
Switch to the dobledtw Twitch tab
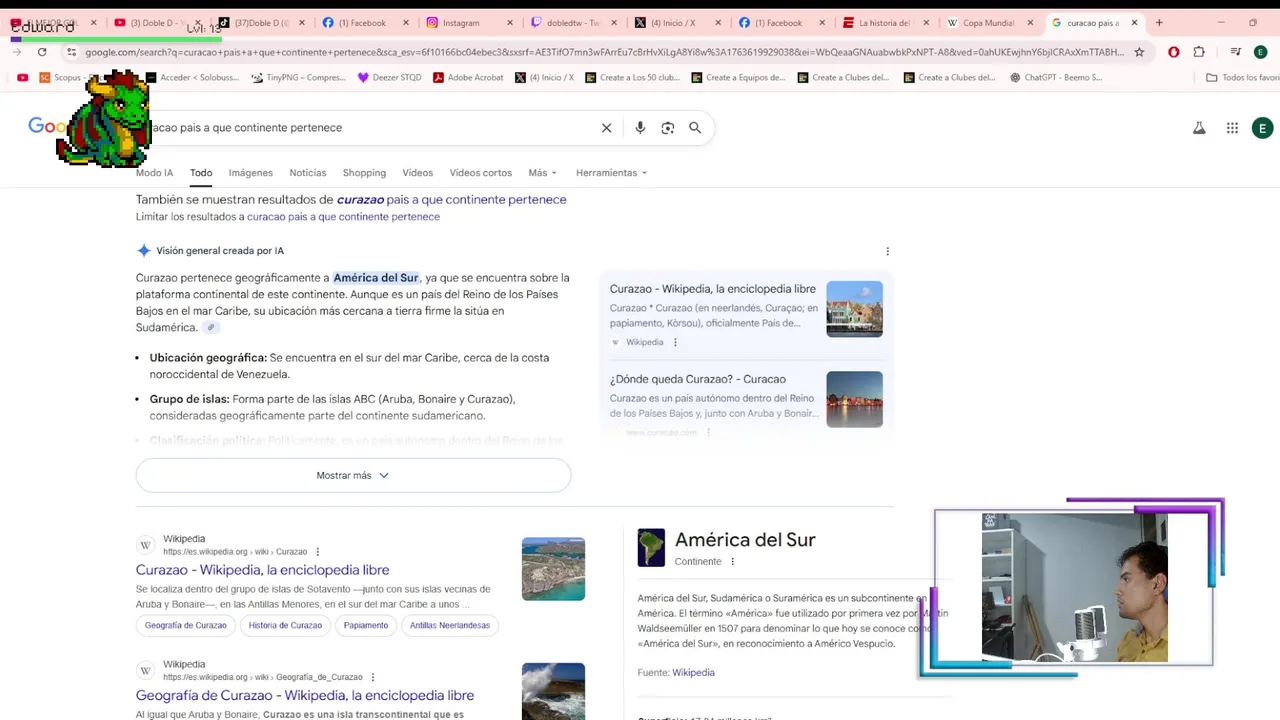tap(565, 22)
